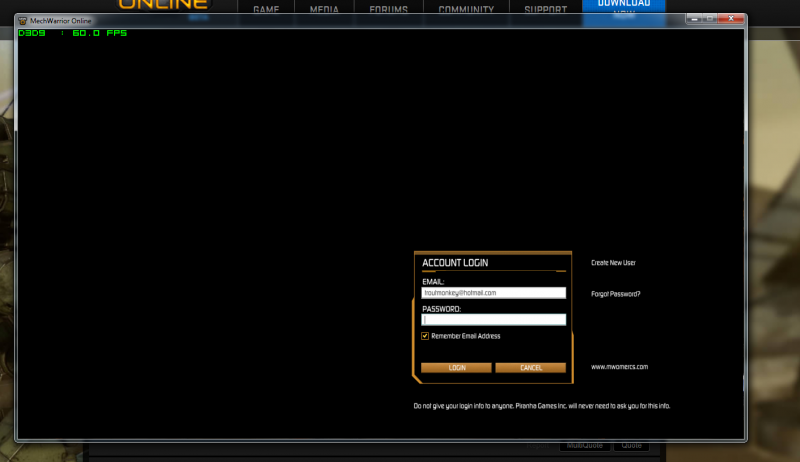
Task: Maximize the MechWarrior Online window
Action: click(710, 18)
